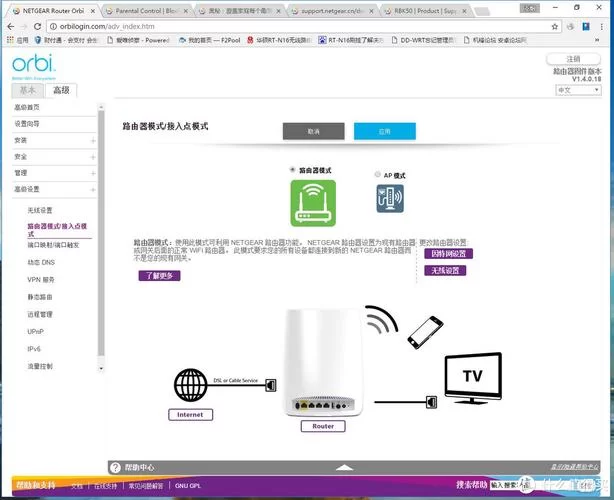This screenshot has width=614, height=500.
Task: Close the RBK50 Product tab
Action: (464, 11)
